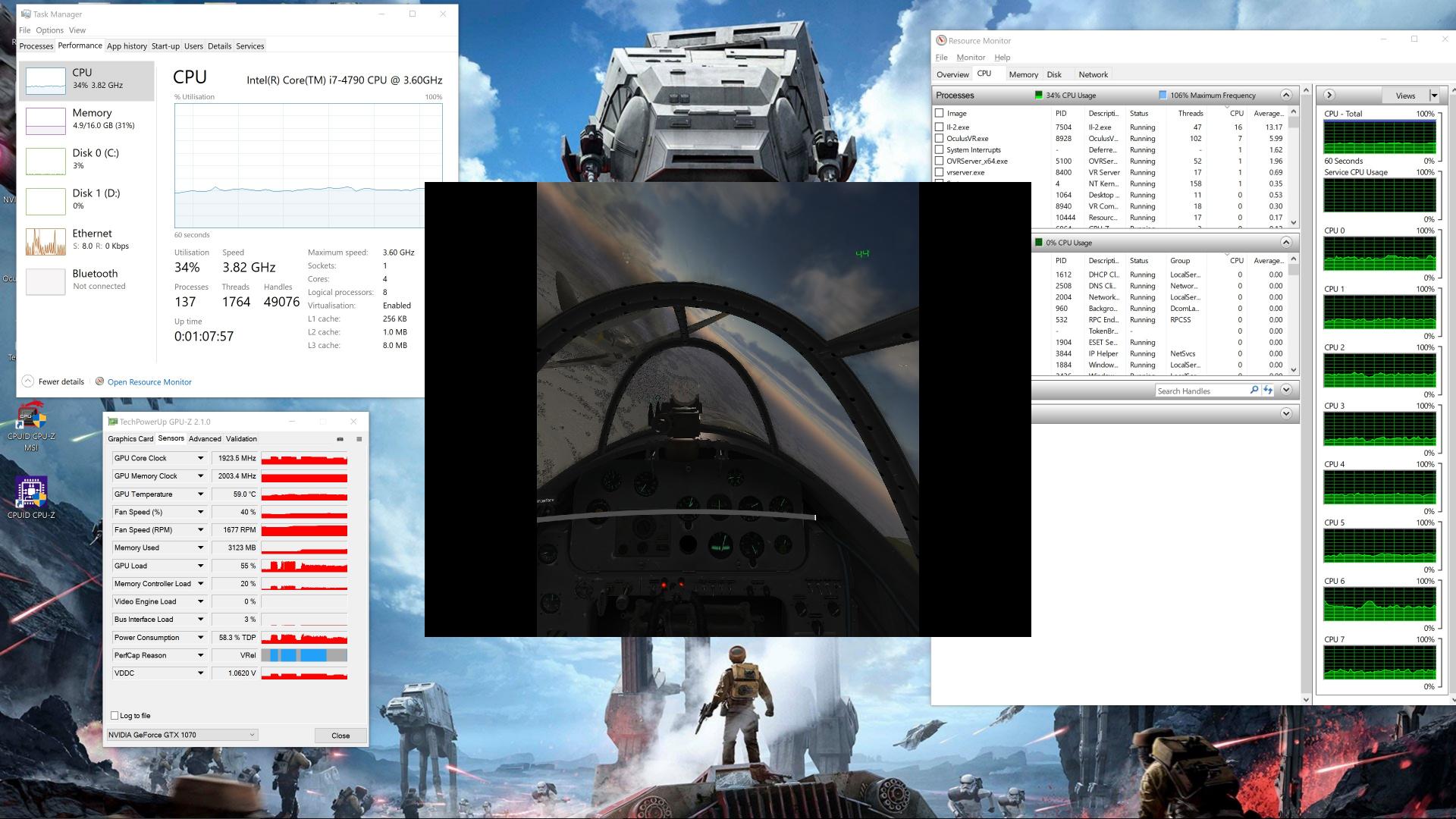Open Task Manager Options menu
1456x819 pixels.
click(49, 30)
